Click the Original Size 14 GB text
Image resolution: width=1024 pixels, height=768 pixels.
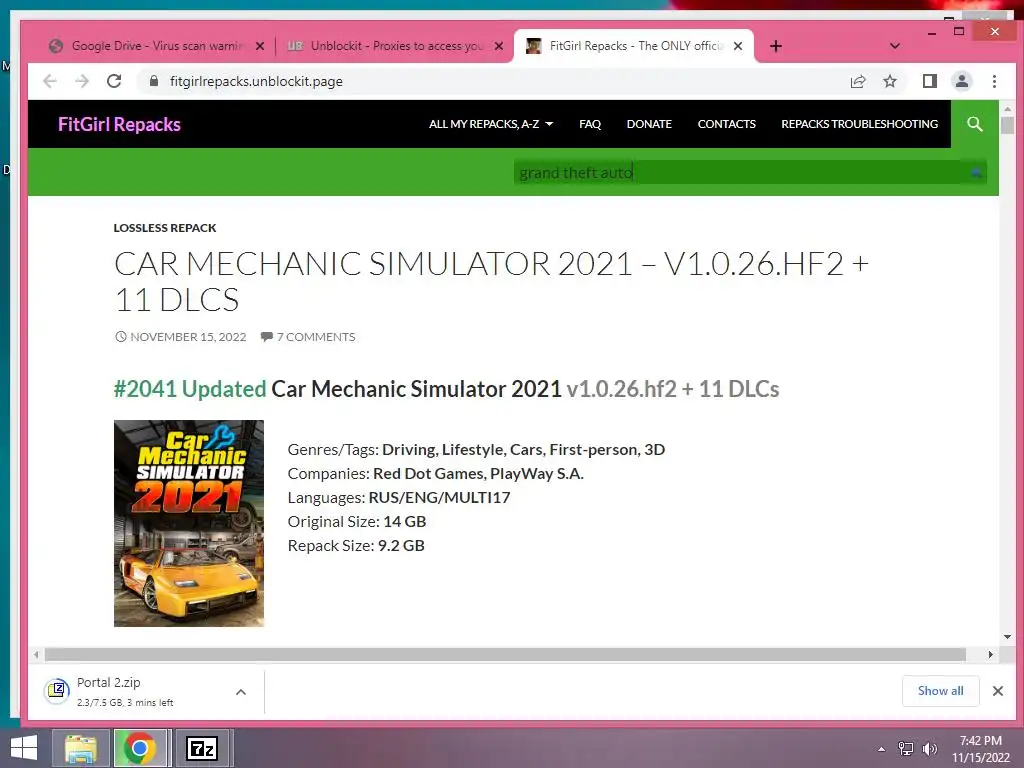pos(357,521)
